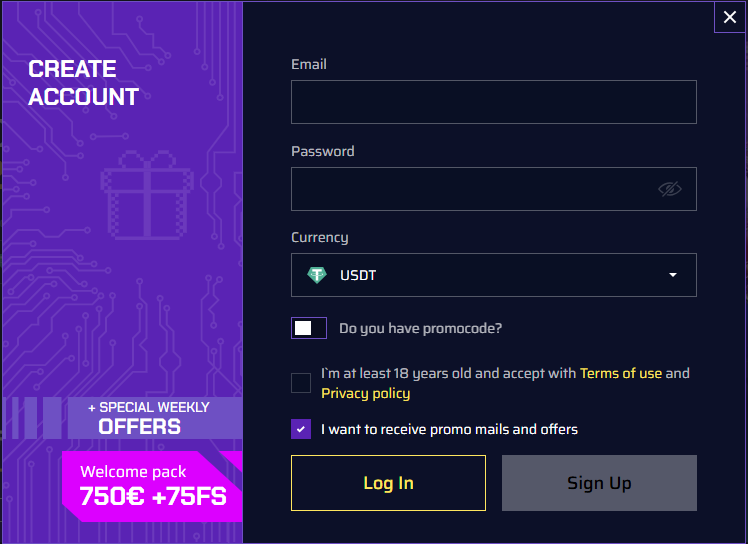This screenshot has height=544, width=748.
Task: Open the Terms of use link
Action: point(621,373)
